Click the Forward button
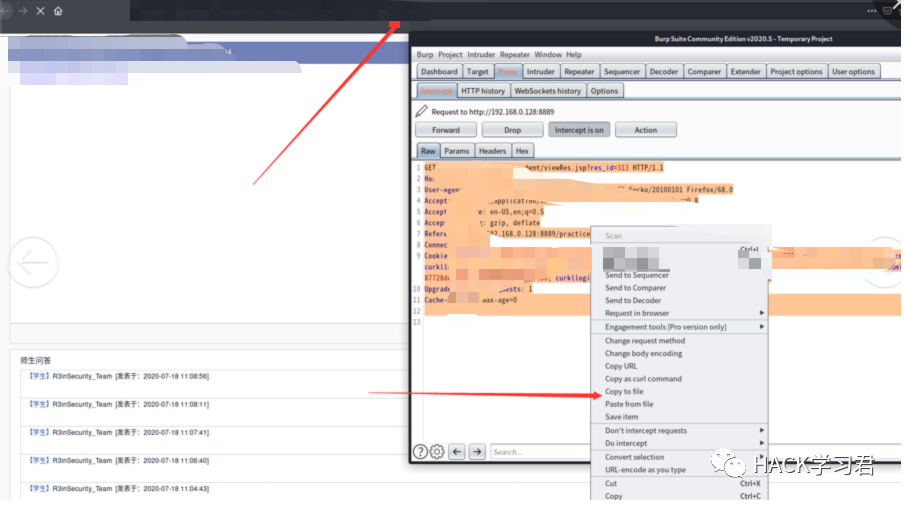Image resolution: width=905 pixels, height=505 pixels. point(446,130)
